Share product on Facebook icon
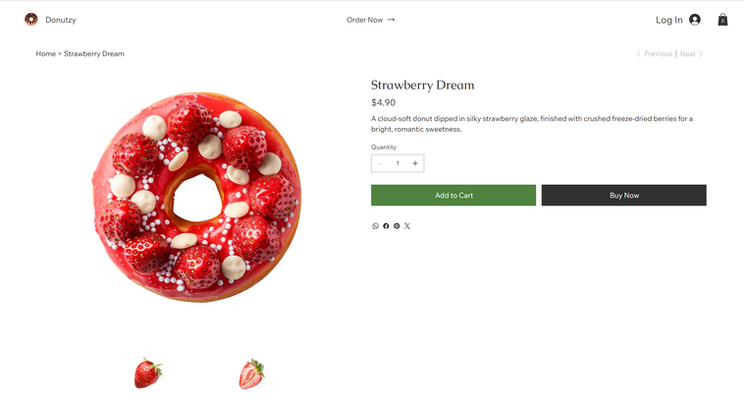This screenshot has width=744, height=409. tap(386, 226)
